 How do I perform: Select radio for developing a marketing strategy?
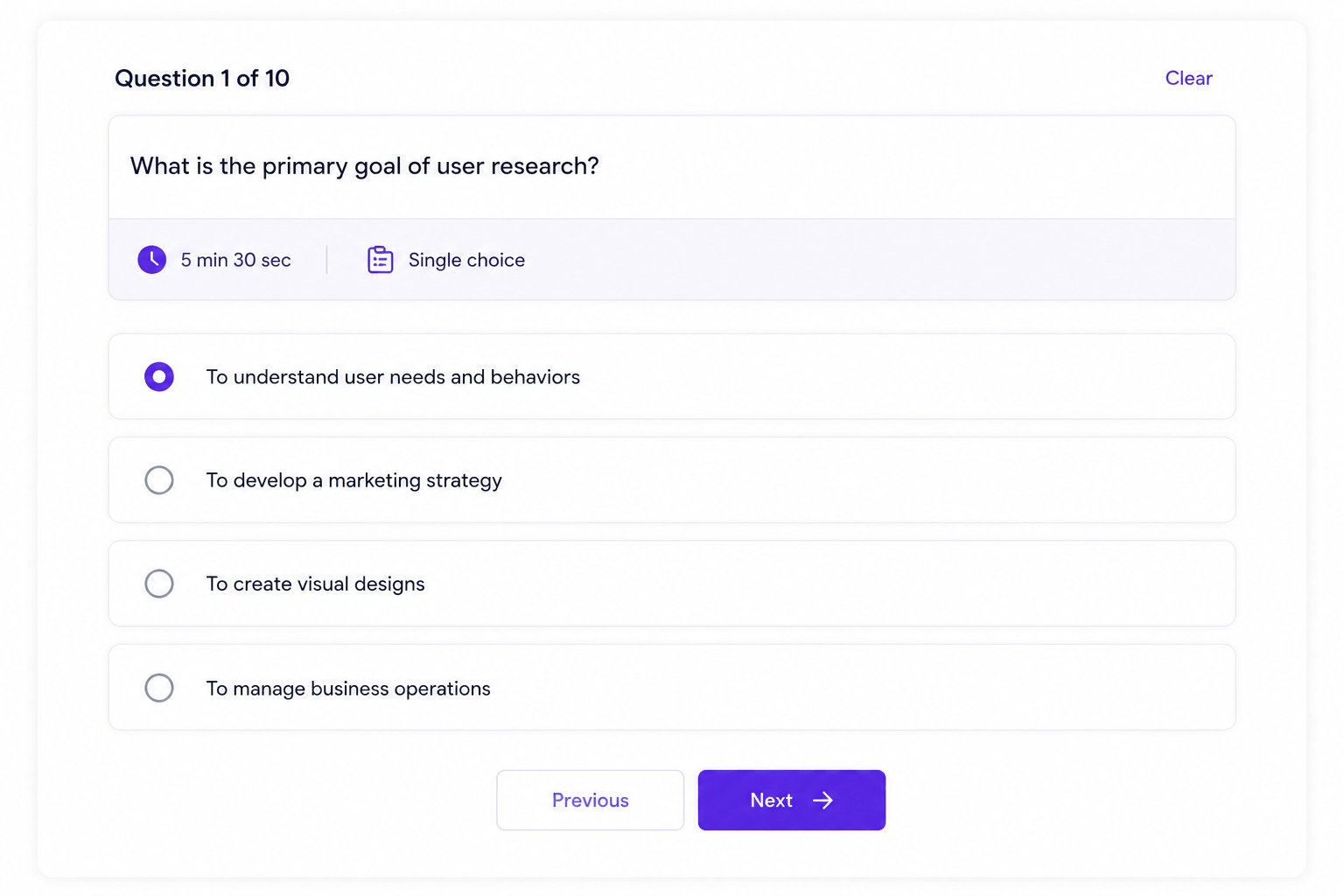click(159, 480)
